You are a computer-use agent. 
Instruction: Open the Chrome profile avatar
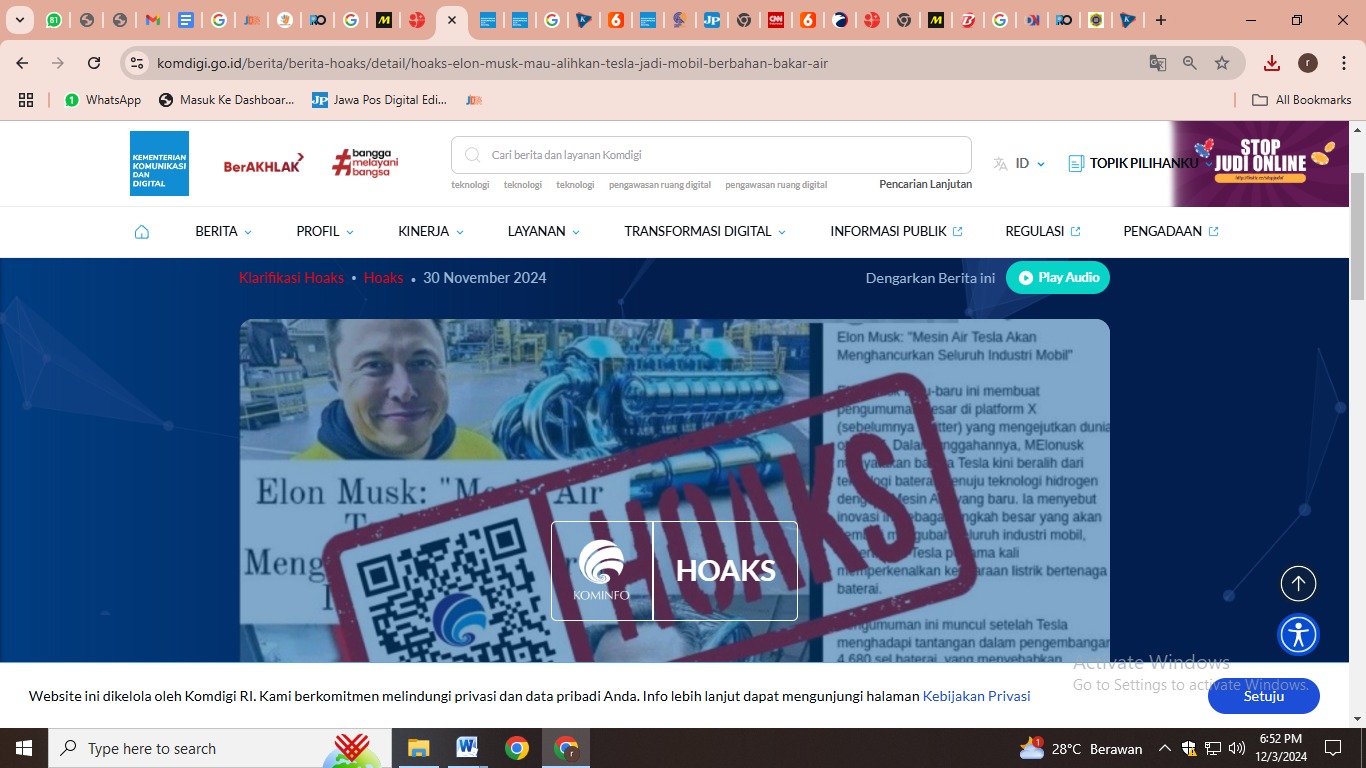click(x=1308, y=63)
